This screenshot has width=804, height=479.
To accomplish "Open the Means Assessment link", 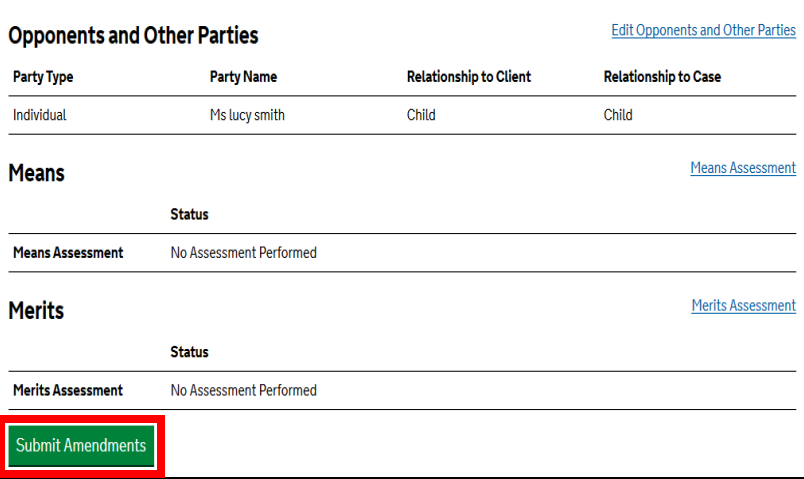I will click(742, 168).
